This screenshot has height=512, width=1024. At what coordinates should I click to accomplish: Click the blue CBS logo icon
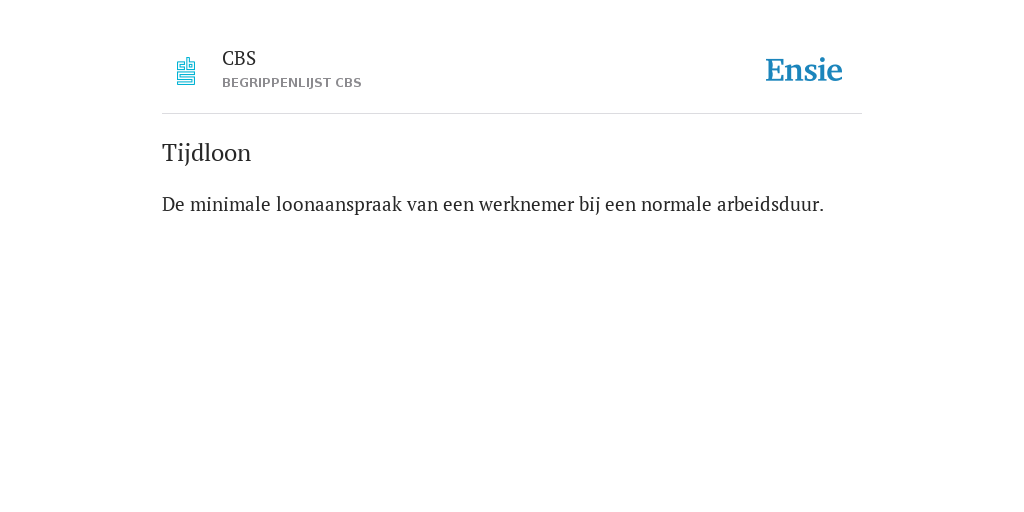(186, 71)
